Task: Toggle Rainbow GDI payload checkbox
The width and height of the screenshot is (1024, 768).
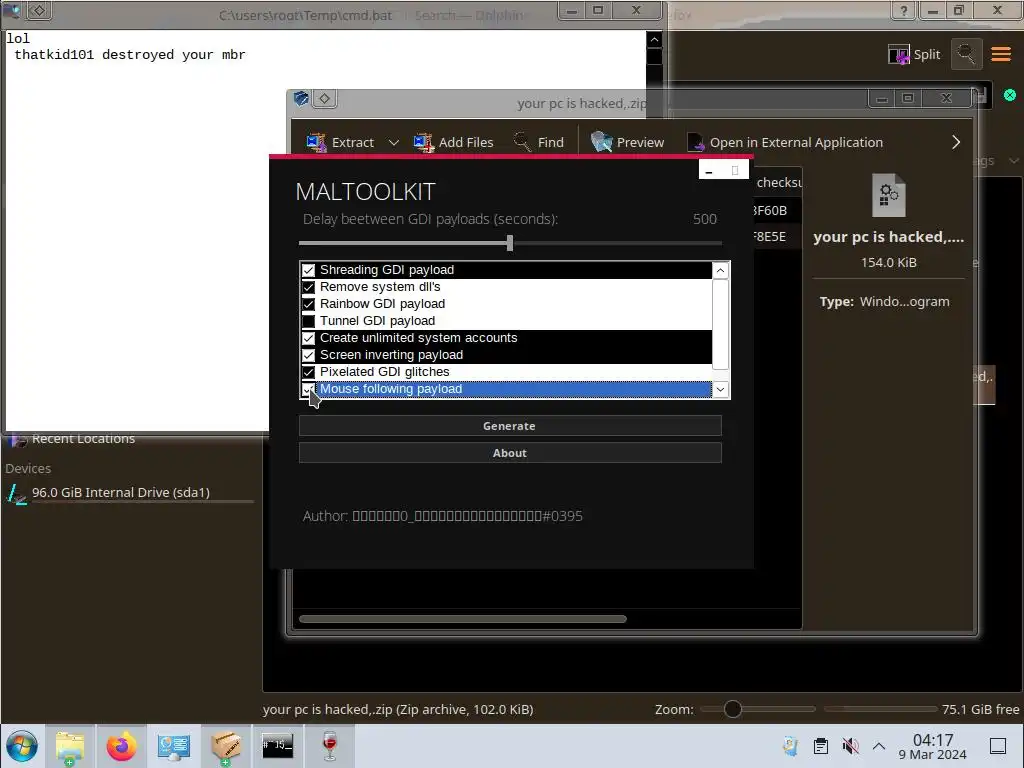Action: pyautogui.click(x=308, y=304)
